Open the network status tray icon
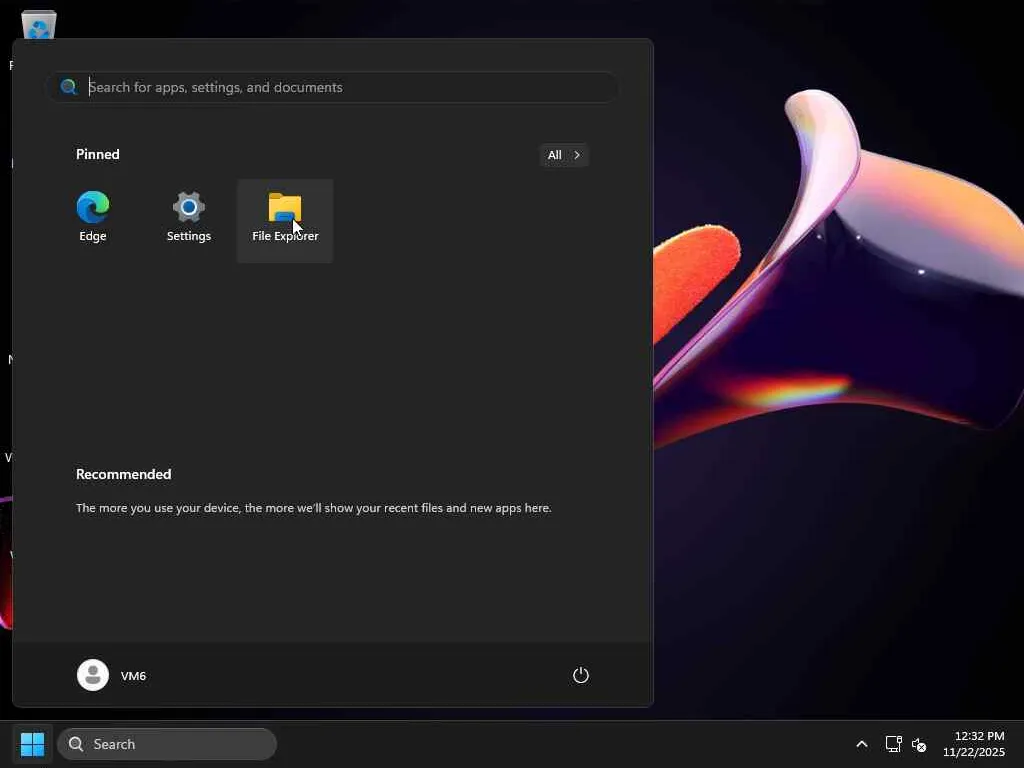The width and height of the screenshot is (1024, 768). pyautogui.click(x=893, y=744)
